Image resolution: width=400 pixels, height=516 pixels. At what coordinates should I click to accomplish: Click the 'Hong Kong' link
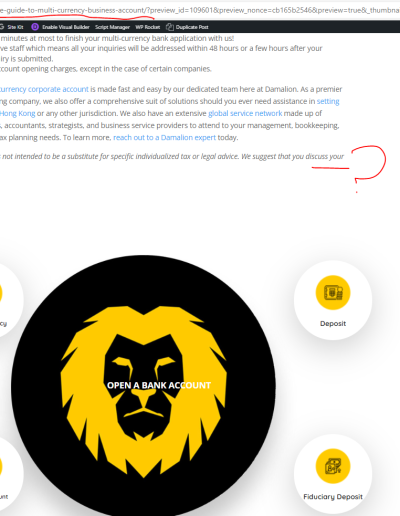pos(17,113)
